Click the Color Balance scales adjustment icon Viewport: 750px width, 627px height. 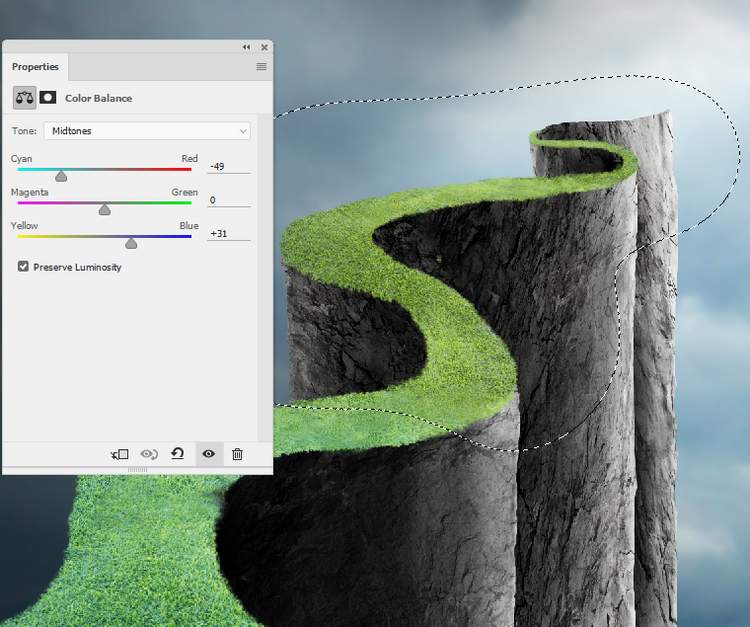click(24, 98)
